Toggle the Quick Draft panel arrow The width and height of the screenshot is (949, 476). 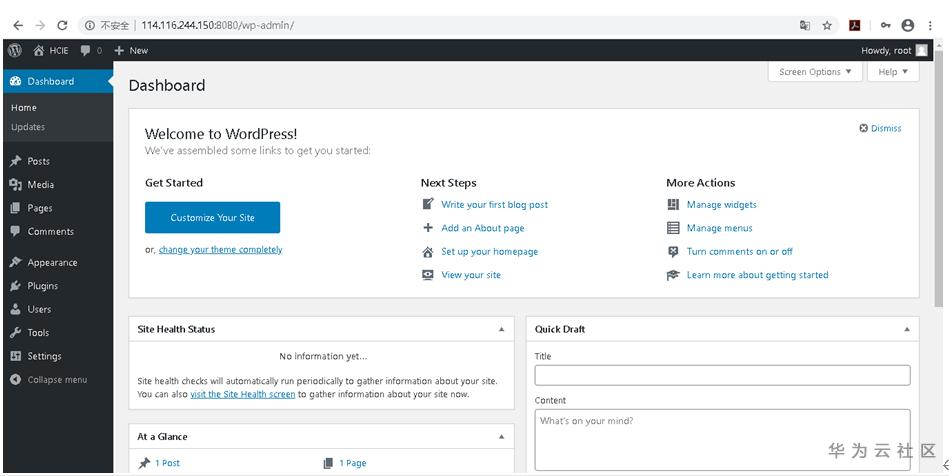[x=907, y=329]
